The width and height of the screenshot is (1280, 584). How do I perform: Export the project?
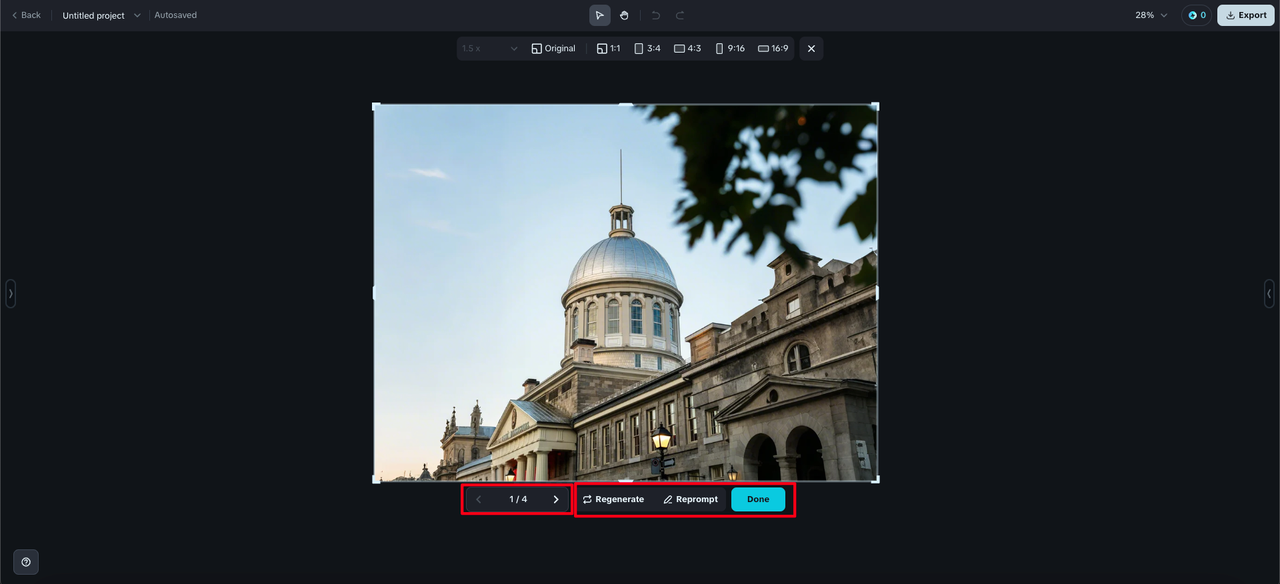[x=1245, y=15]
